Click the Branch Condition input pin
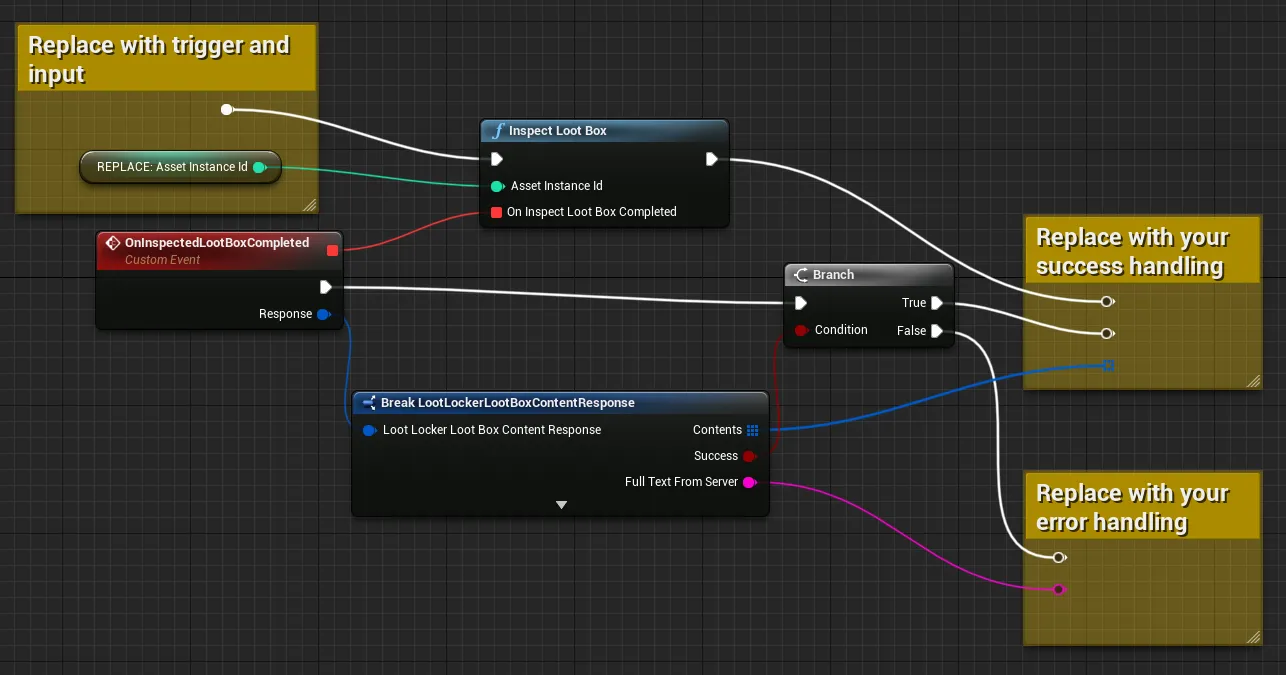Viewport: 1286px width, 675px height. pyautogui.click(x=800, y=330)
